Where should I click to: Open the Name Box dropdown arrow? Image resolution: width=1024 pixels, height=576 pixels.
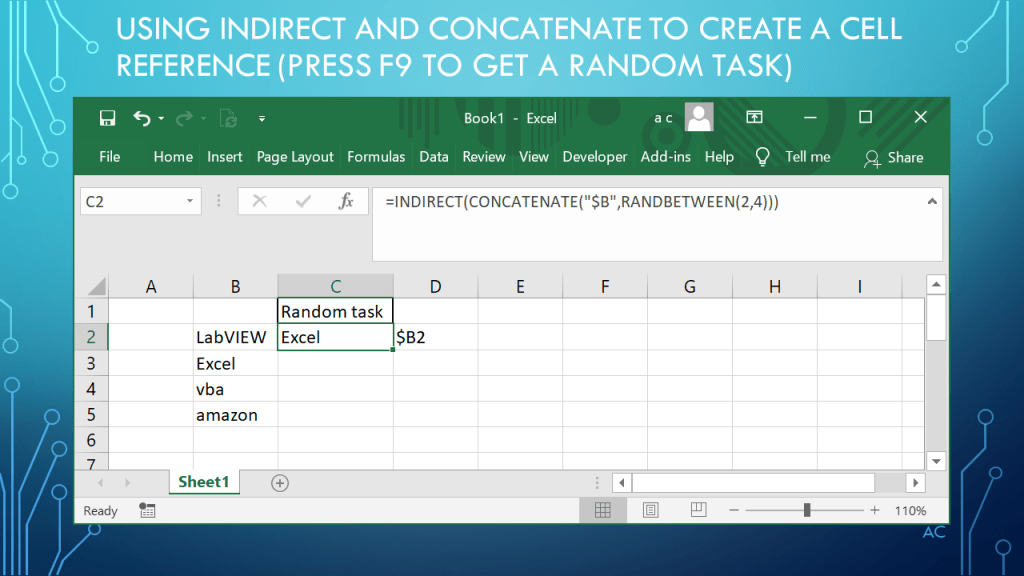coord(191,202)
